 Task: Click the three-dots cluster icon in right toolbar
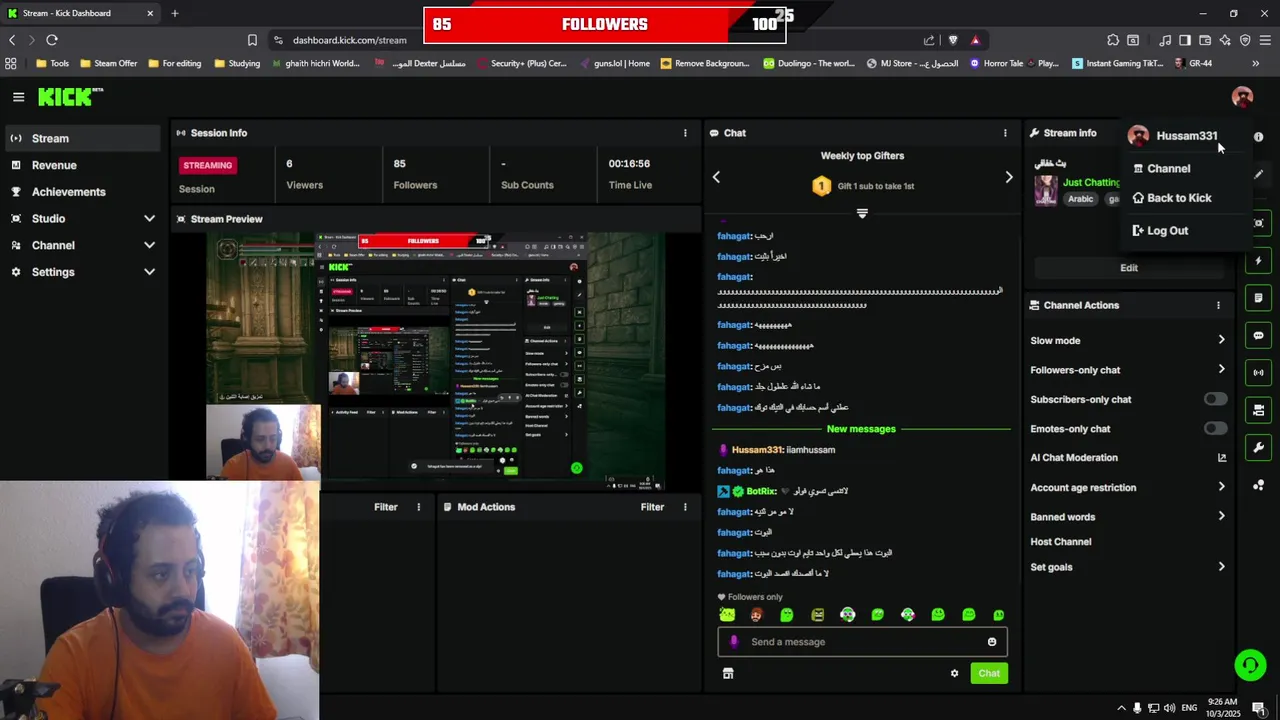[1259, 485]
